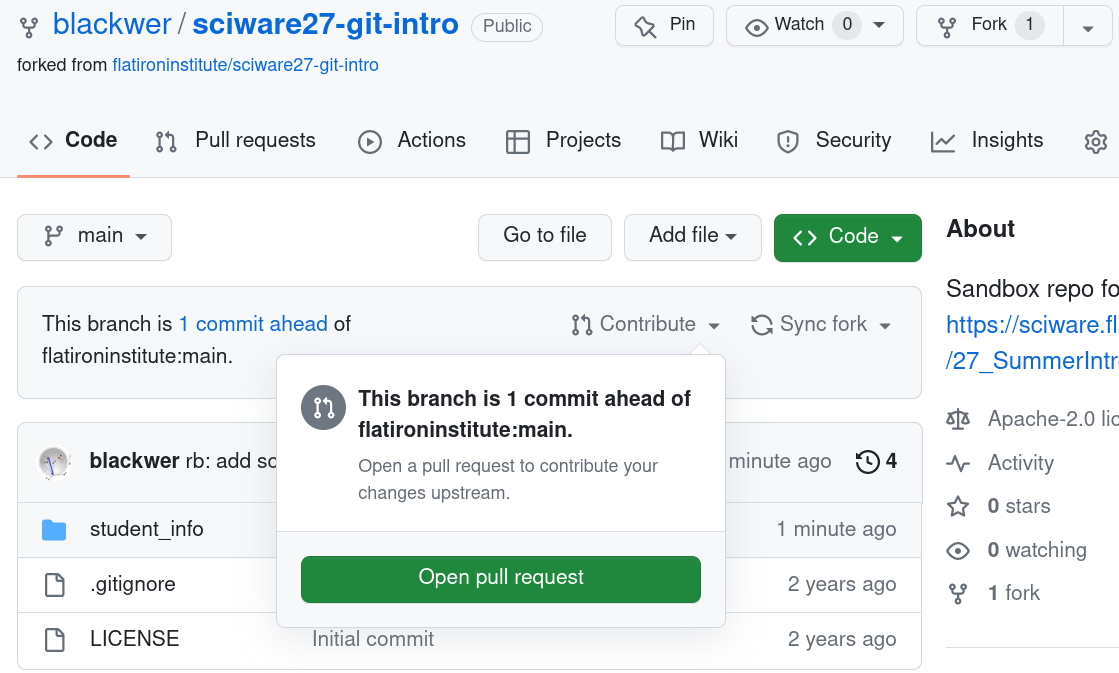Viewport: 1119px width, 673px height.
Task: Click the blackwer owner link
Action: point(112,24)
